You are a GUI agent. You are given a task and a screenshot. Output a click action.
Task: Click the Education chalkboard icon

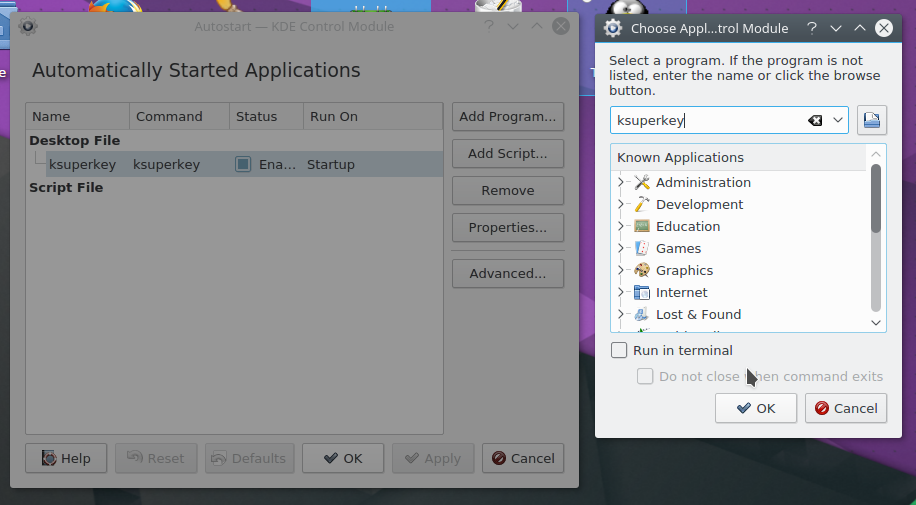point(642,226)
